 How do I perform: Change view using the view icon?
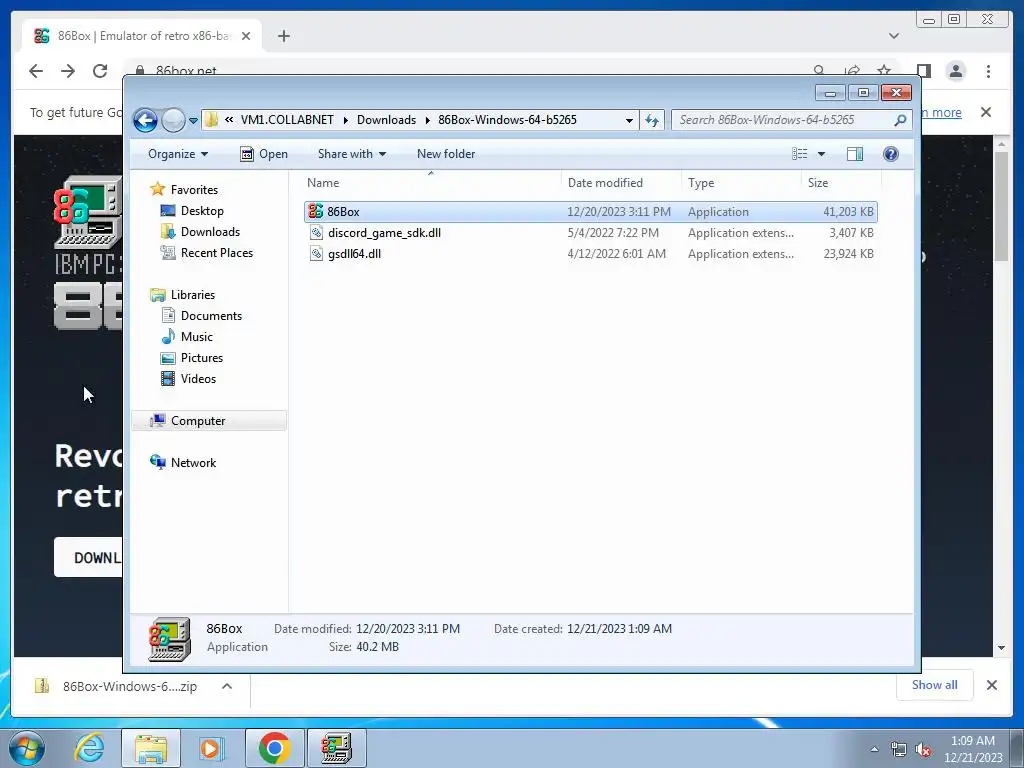(799, 153)
